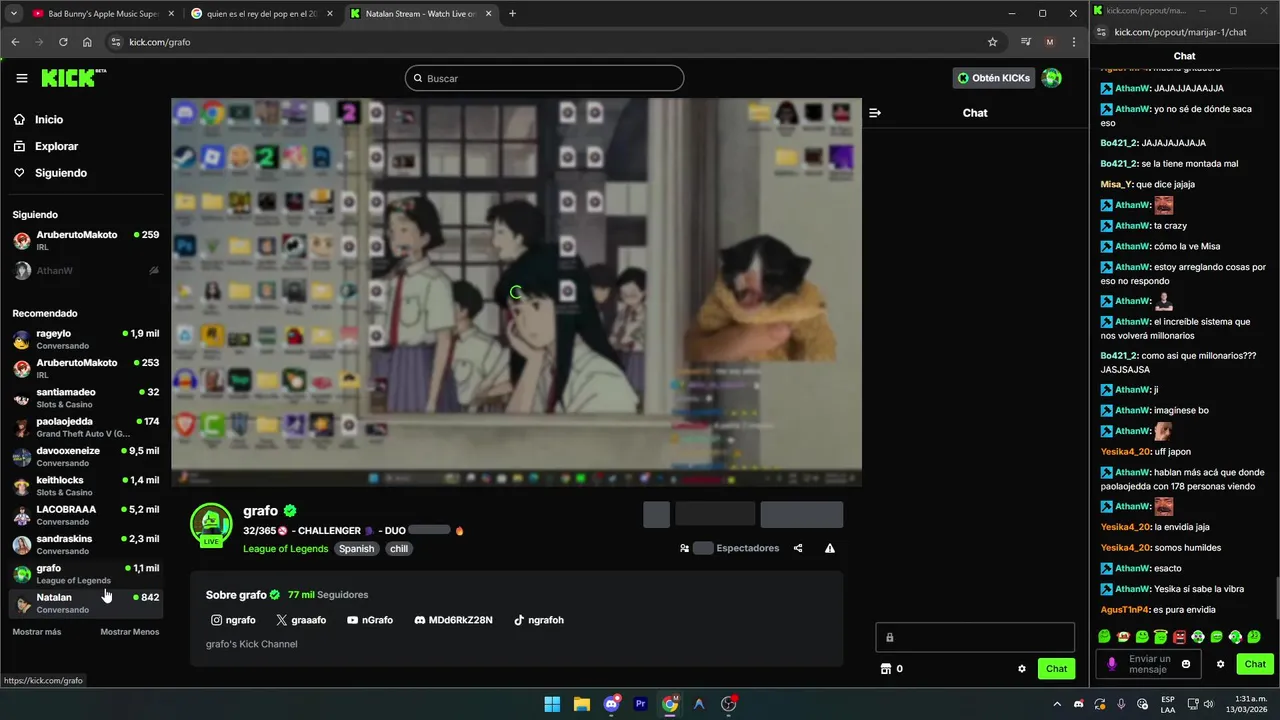This screenshot has height=720, width=1280.
Task: Open emoji picker in popout chat
Action: [1187, 664]
